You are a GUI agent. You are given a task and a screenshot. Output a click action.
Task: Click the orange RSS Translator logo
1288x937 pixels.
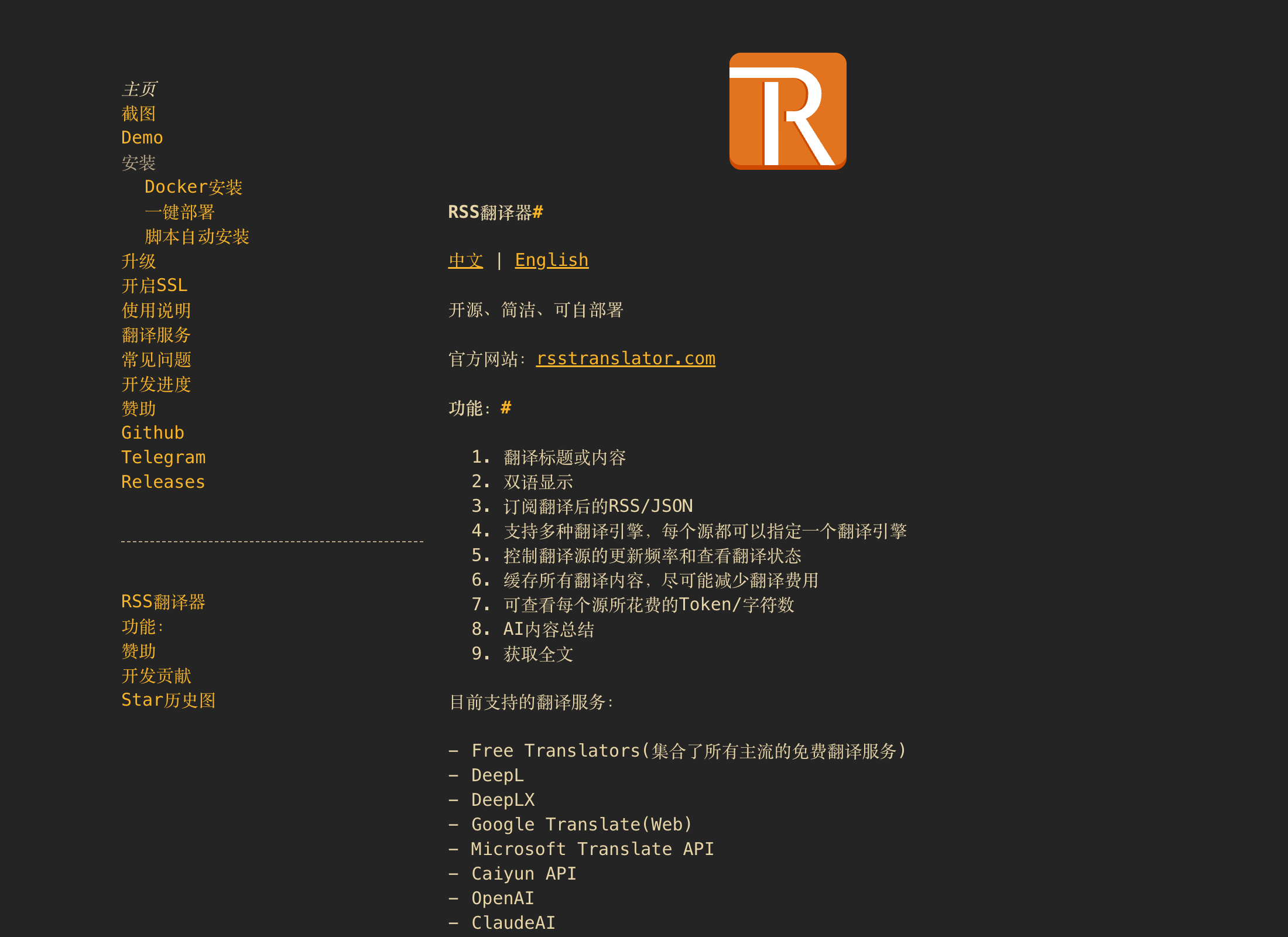pyautogui.click(x=787, y=111)
